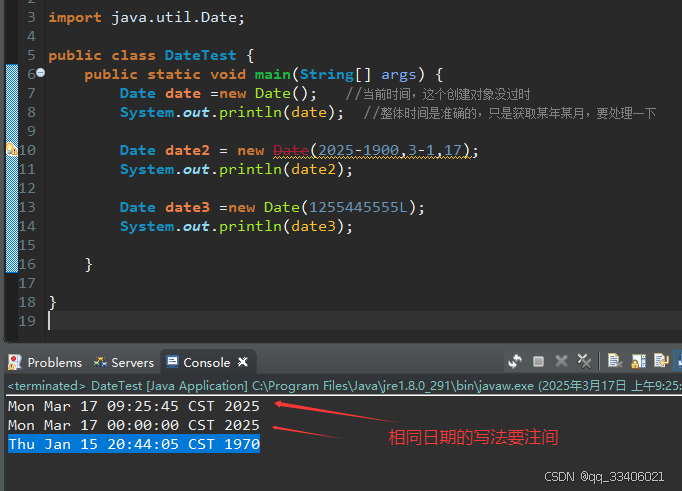682x491 pixels.
Task: Click line number 13 in the gutter
Action: coord(27,207)
